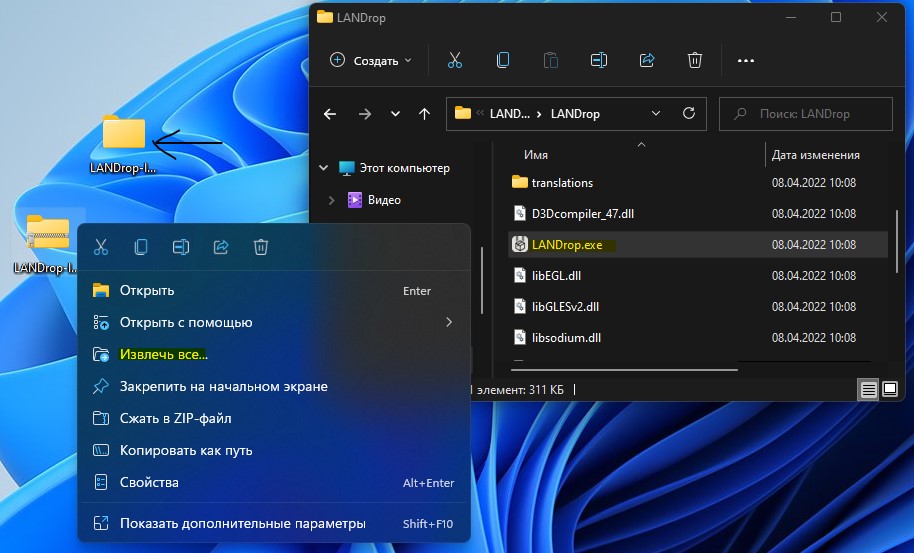Switch to details view layout icon
The width and height of the screenshot is (914, 553).
869,389
